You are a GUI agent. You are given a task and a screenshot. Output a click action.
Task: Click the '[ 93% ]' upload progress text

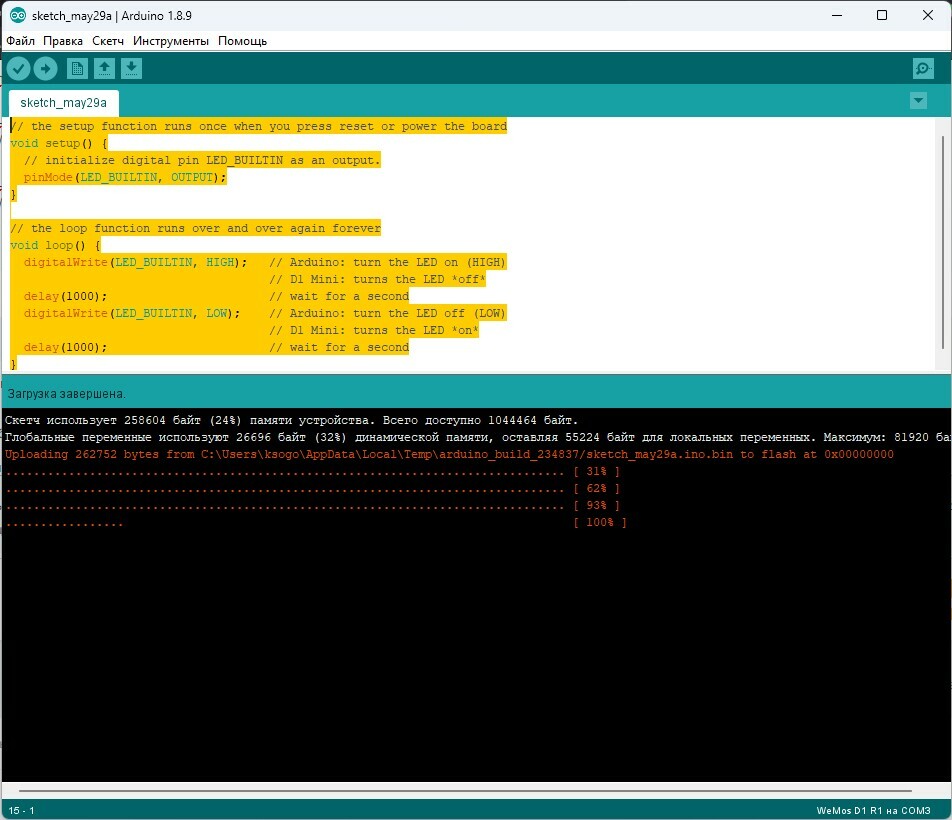pyautogui.click(x=596, y=505)
